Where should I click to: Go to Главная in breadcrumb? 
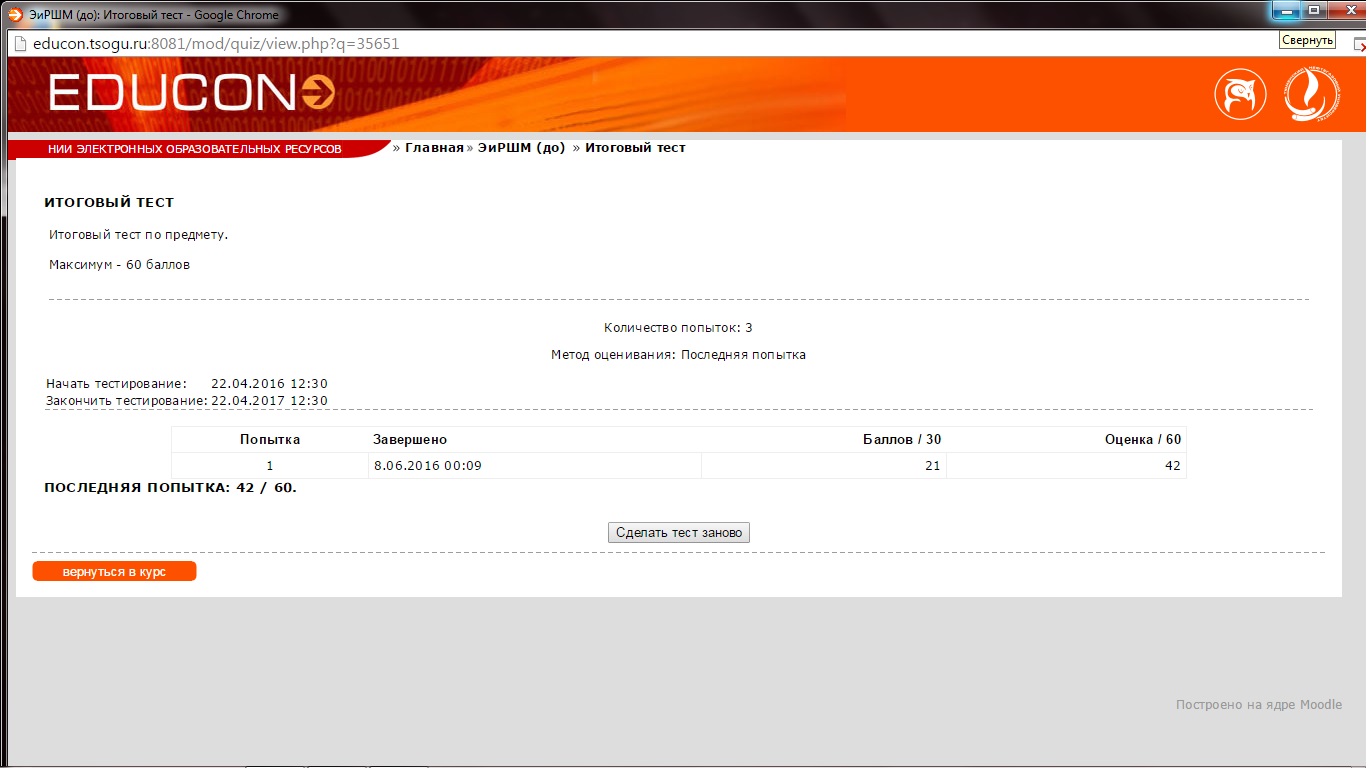pyautogui.click(x=434, y=148)
